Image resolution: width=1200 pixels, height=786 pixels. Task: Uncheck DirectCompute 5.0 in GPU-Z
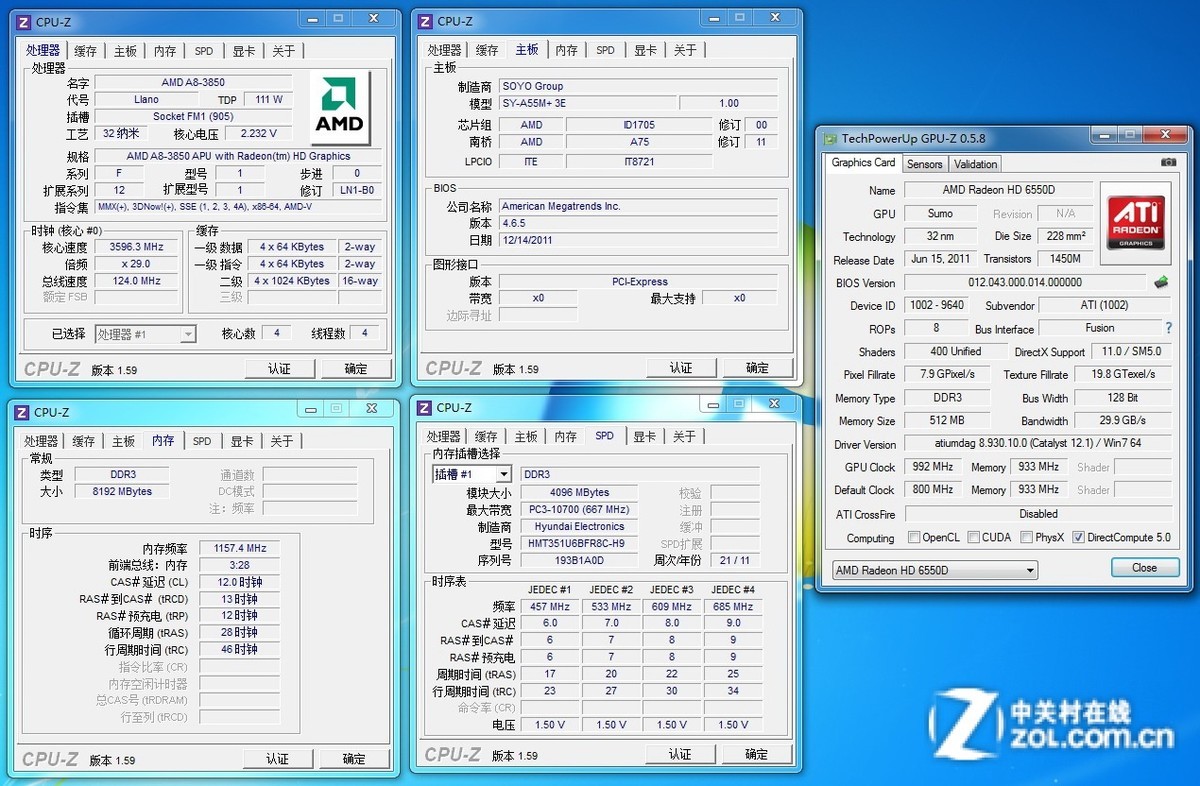click(x=1078, y=537)
